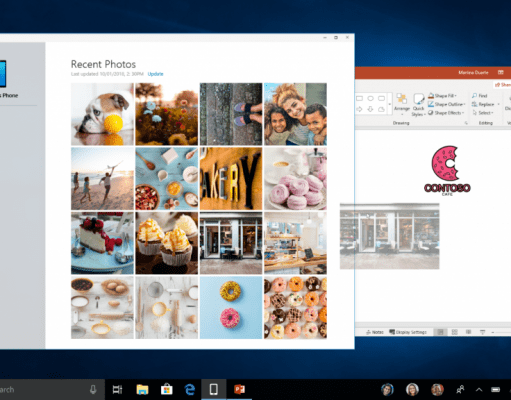Screen dimensions: 511x400
Task: Open the second pinned contact on taskbar
Action: coord(412,389)
